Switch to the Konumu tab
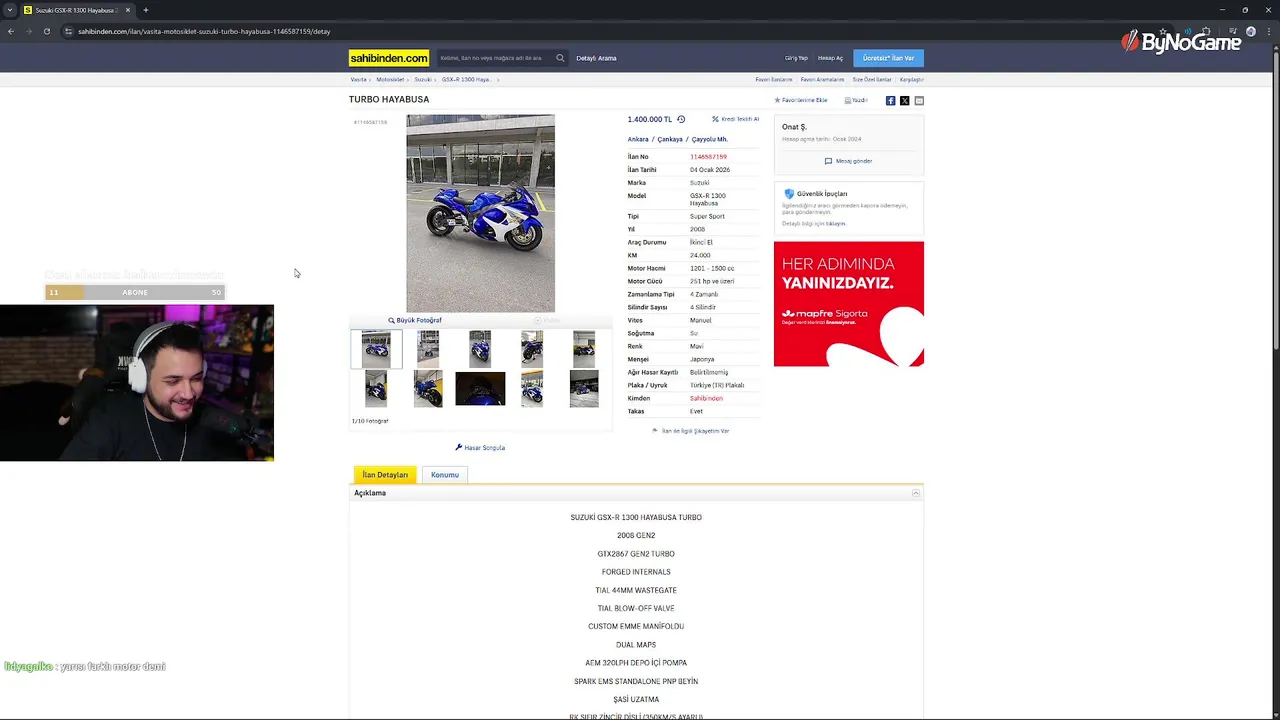Viewport: 1280px width, 720px height. point(445,475)
